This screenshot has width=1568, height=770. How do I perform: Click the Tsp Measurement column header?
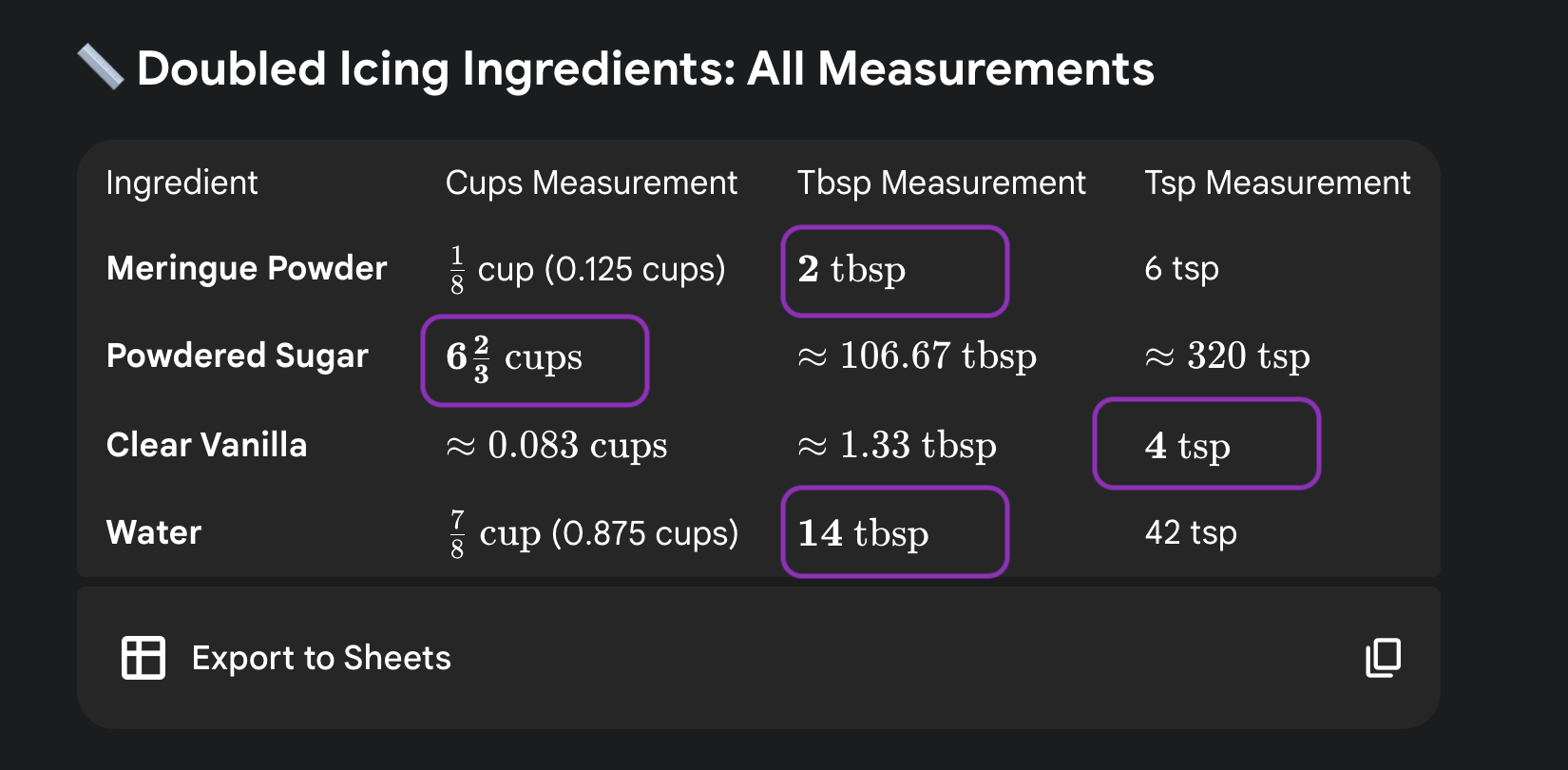pyautogui.click(x=1277, y=183)
